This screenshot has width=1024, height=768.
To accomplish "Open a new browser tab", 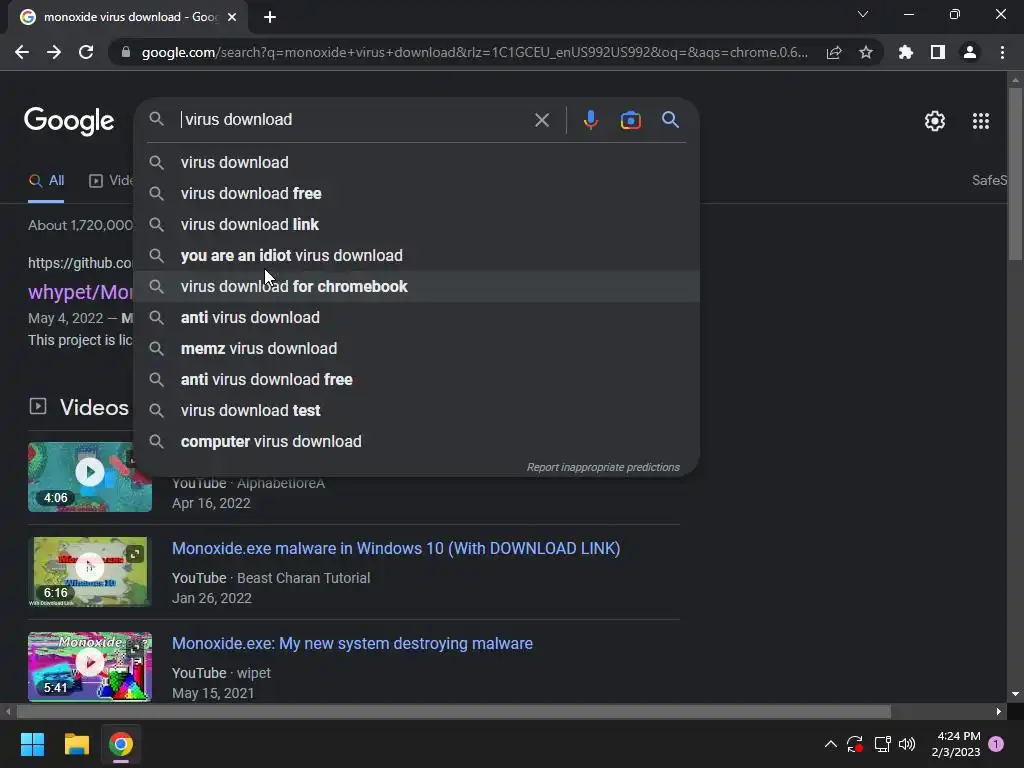I will pyautogui.click(x=270, y=17).
